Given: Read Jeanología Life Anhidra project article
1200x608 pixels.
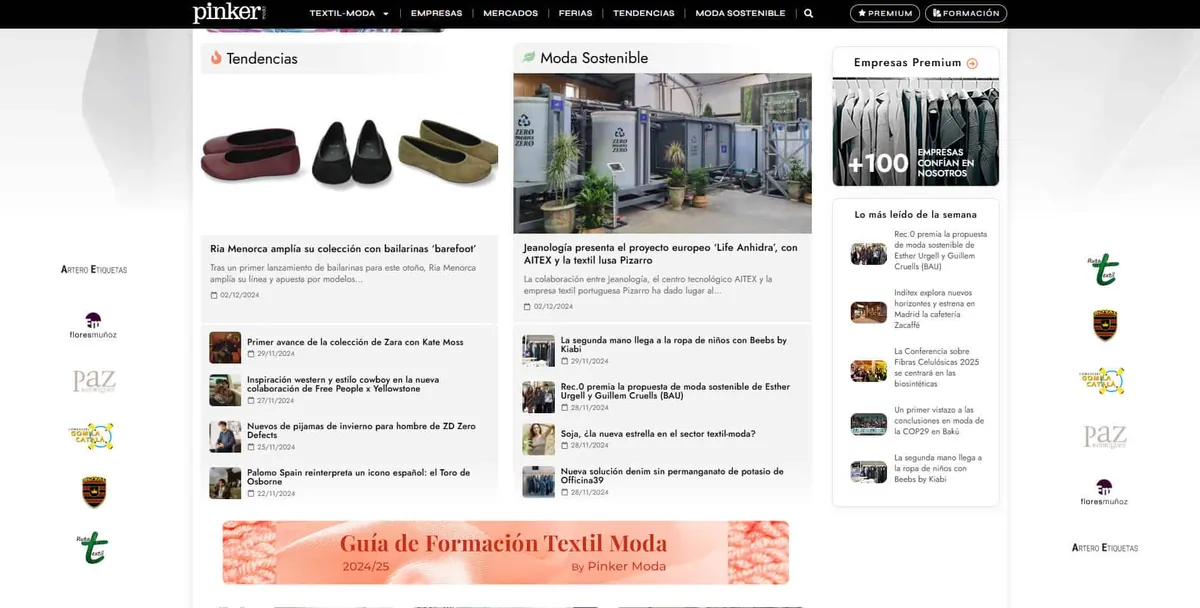Looking at the screenshot, I should (660, 253).
